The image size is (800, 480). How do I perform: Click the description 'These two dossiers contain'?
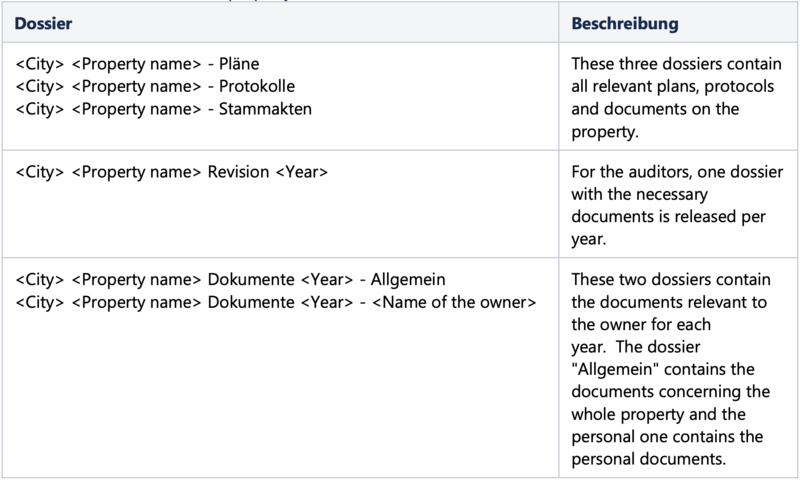coord(670,369)
